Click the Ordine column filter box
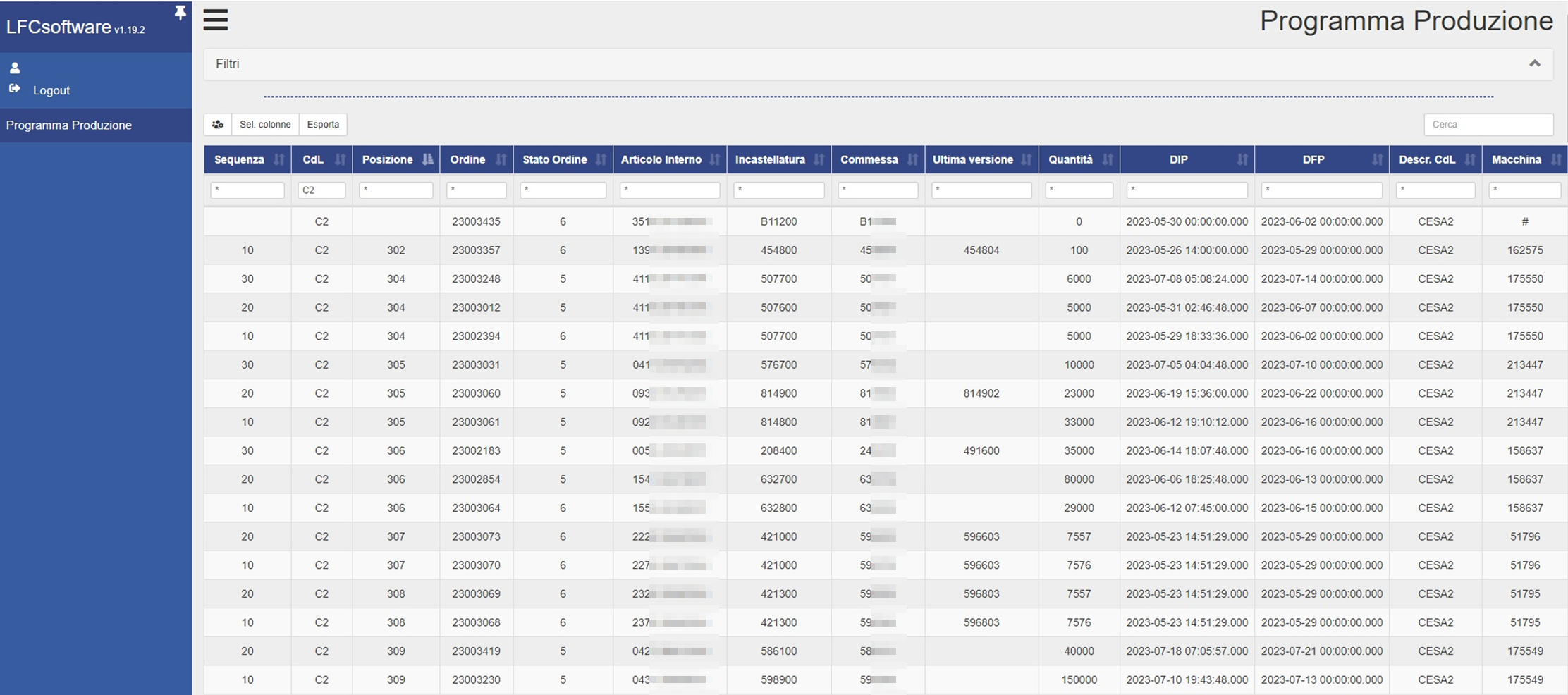1568x695 pixels. (477, 190)
